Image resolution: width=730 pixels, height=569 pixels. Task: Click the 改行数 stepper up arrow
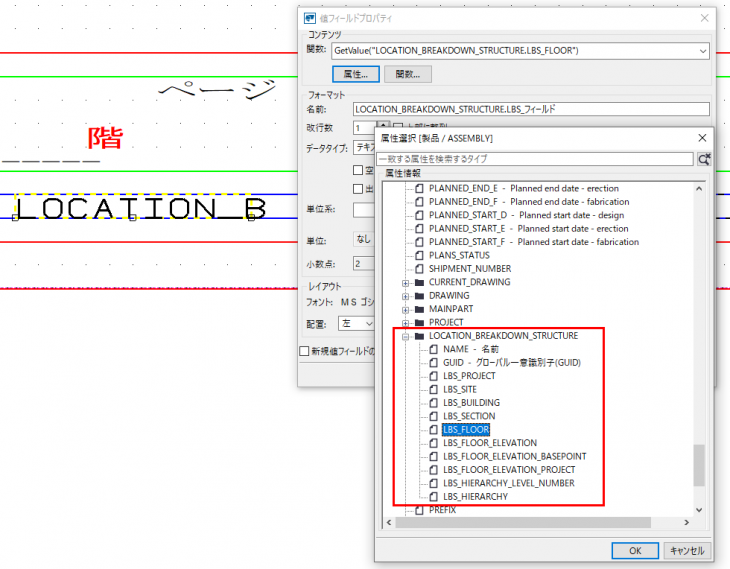[383, 125]
